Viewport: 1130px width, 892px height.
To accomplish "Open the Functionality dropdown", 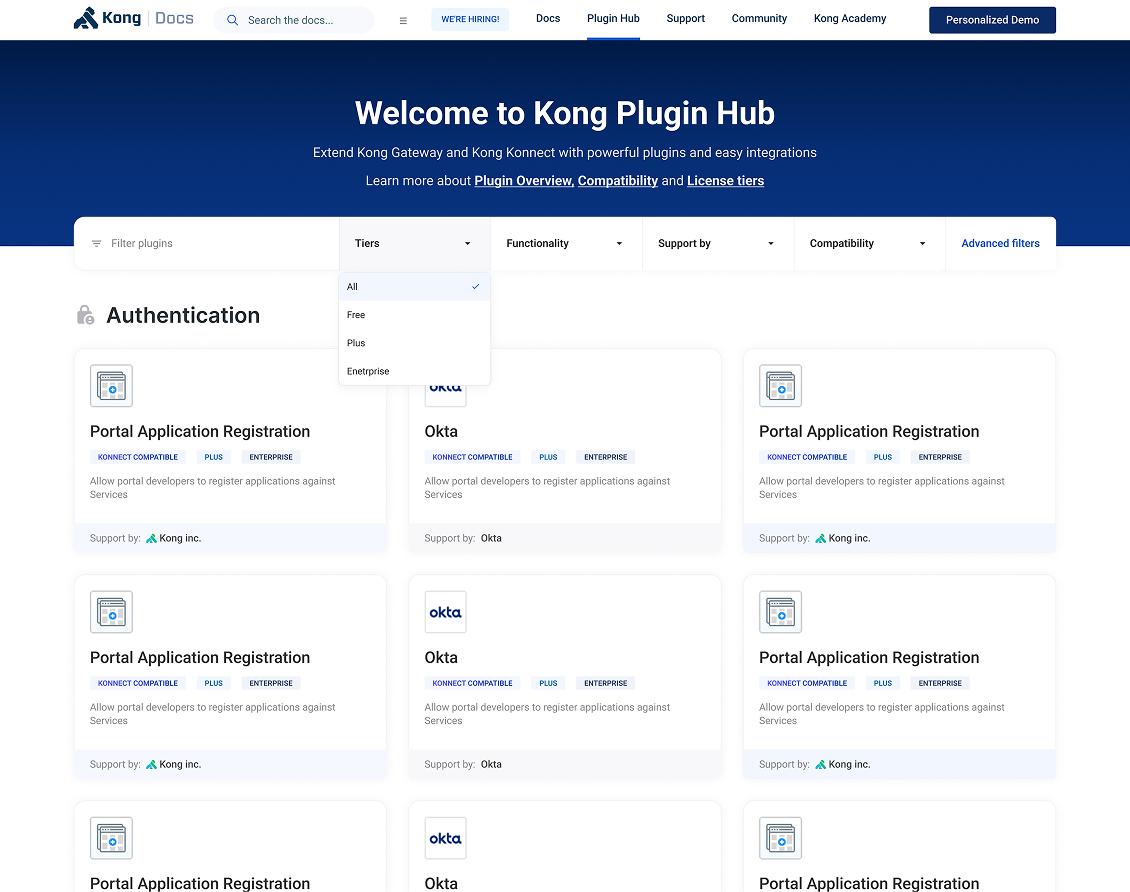I will tap(566, 243).
